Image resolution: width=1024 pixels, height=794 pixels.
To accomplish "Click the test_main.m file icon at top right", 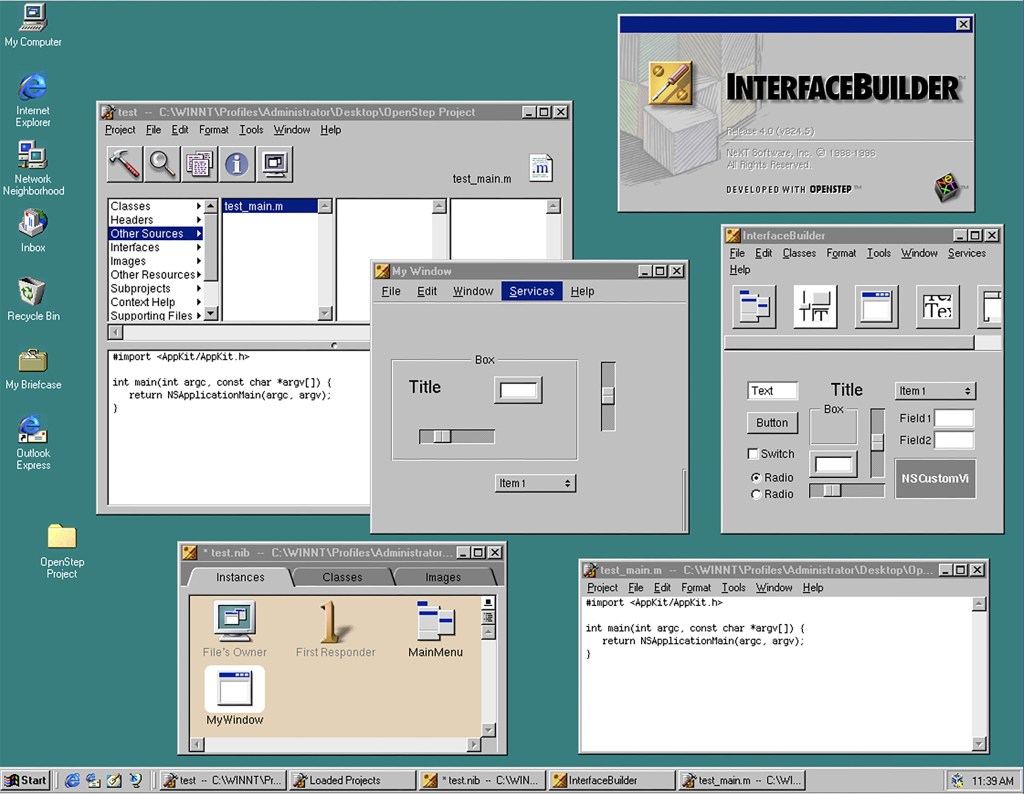I will point(541,168).
